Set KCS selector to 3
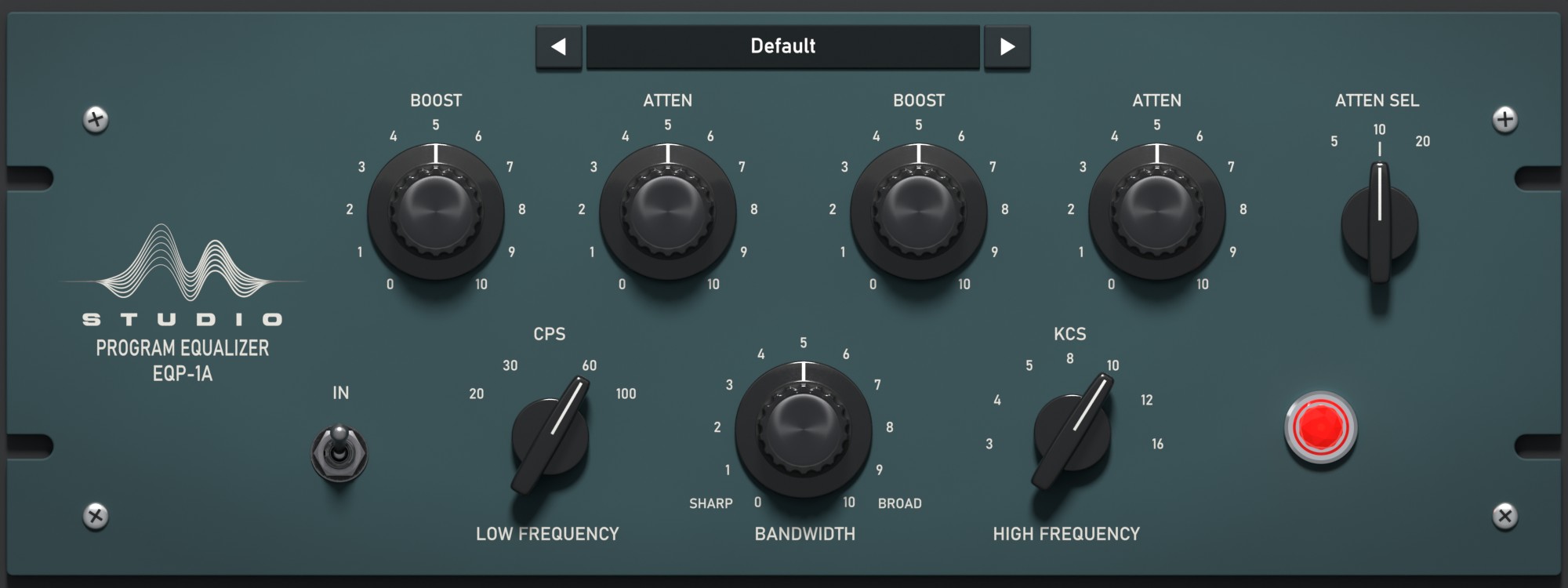The width and height of the screenshot is (1568, 588). (x=989, y=444)
